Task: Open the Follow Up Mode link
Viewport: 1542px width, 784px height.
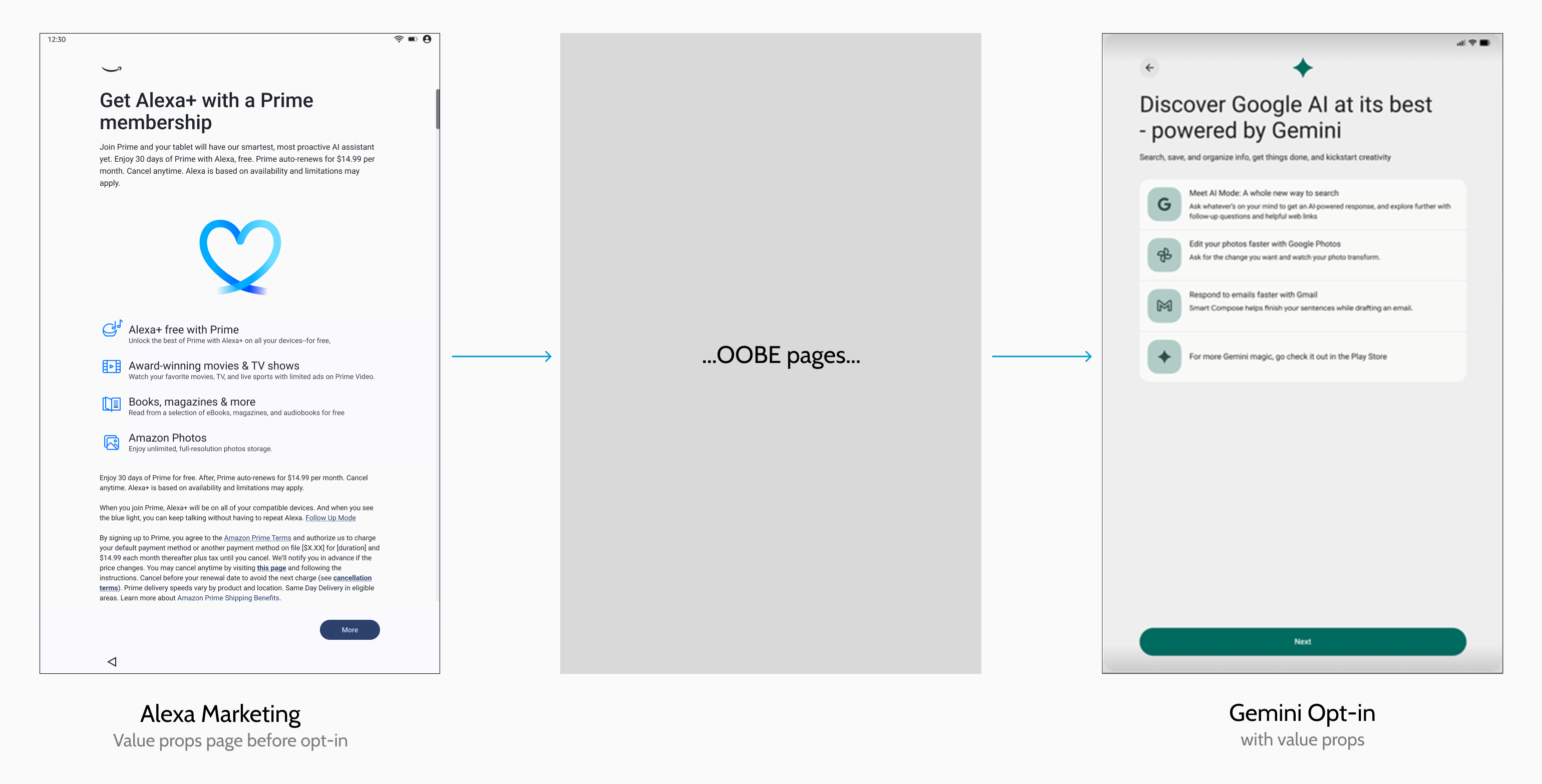Action: [330, 518]
